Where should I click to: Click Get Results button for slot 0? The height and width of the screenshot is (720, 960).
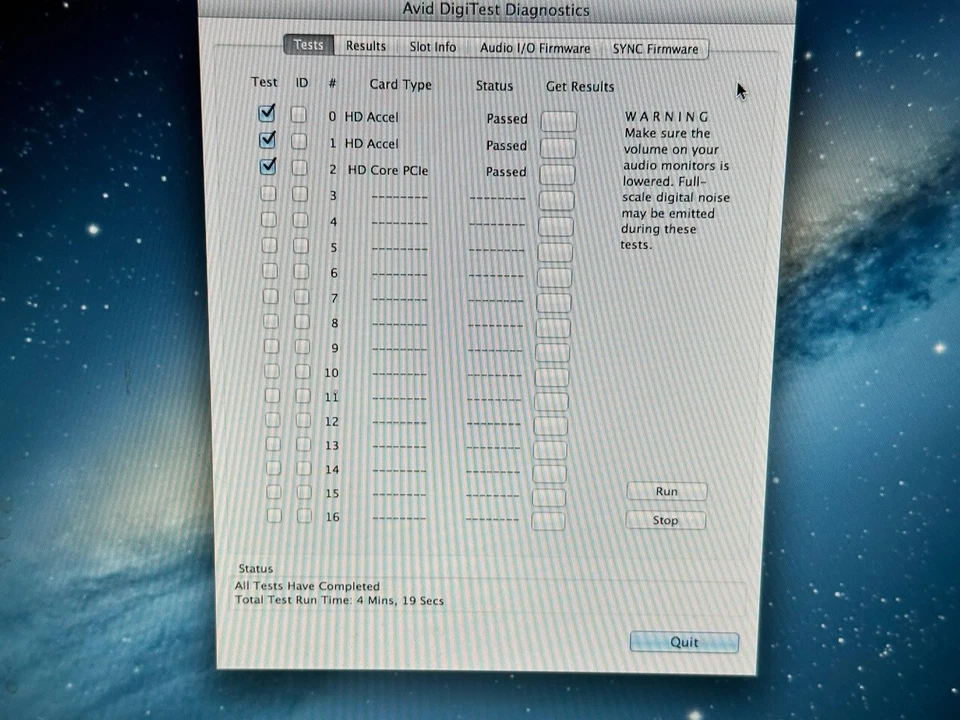click(558, 121)
